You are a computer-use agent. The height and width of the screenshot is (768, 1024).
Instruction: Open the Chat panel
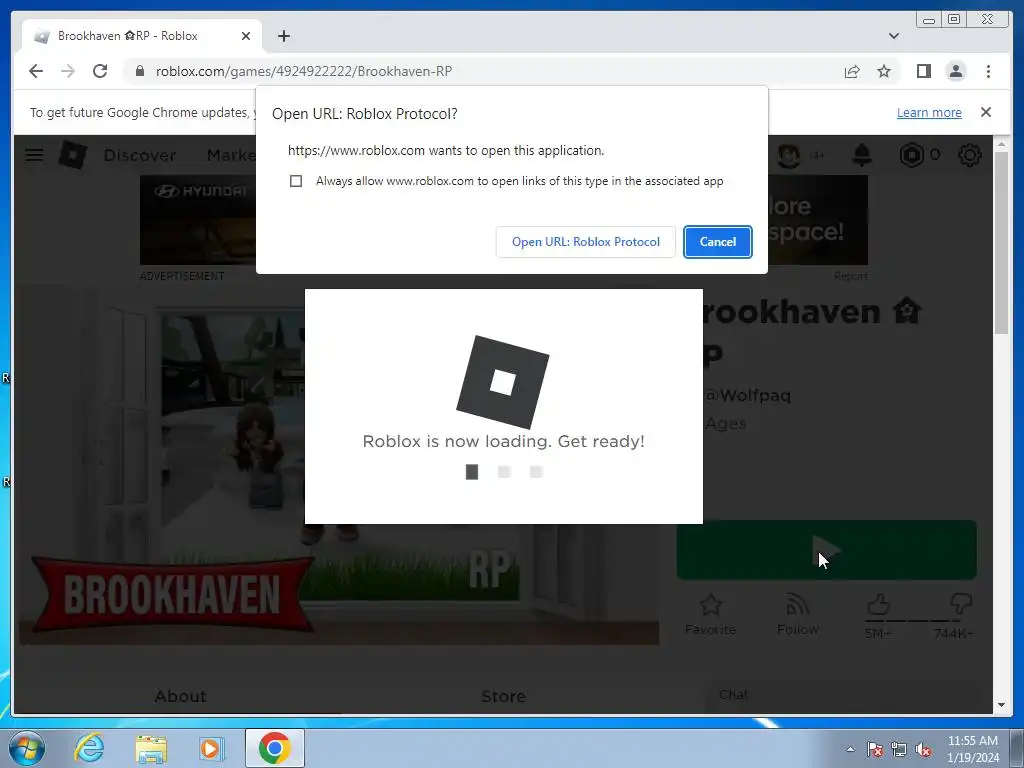click(x=733, y=694)
